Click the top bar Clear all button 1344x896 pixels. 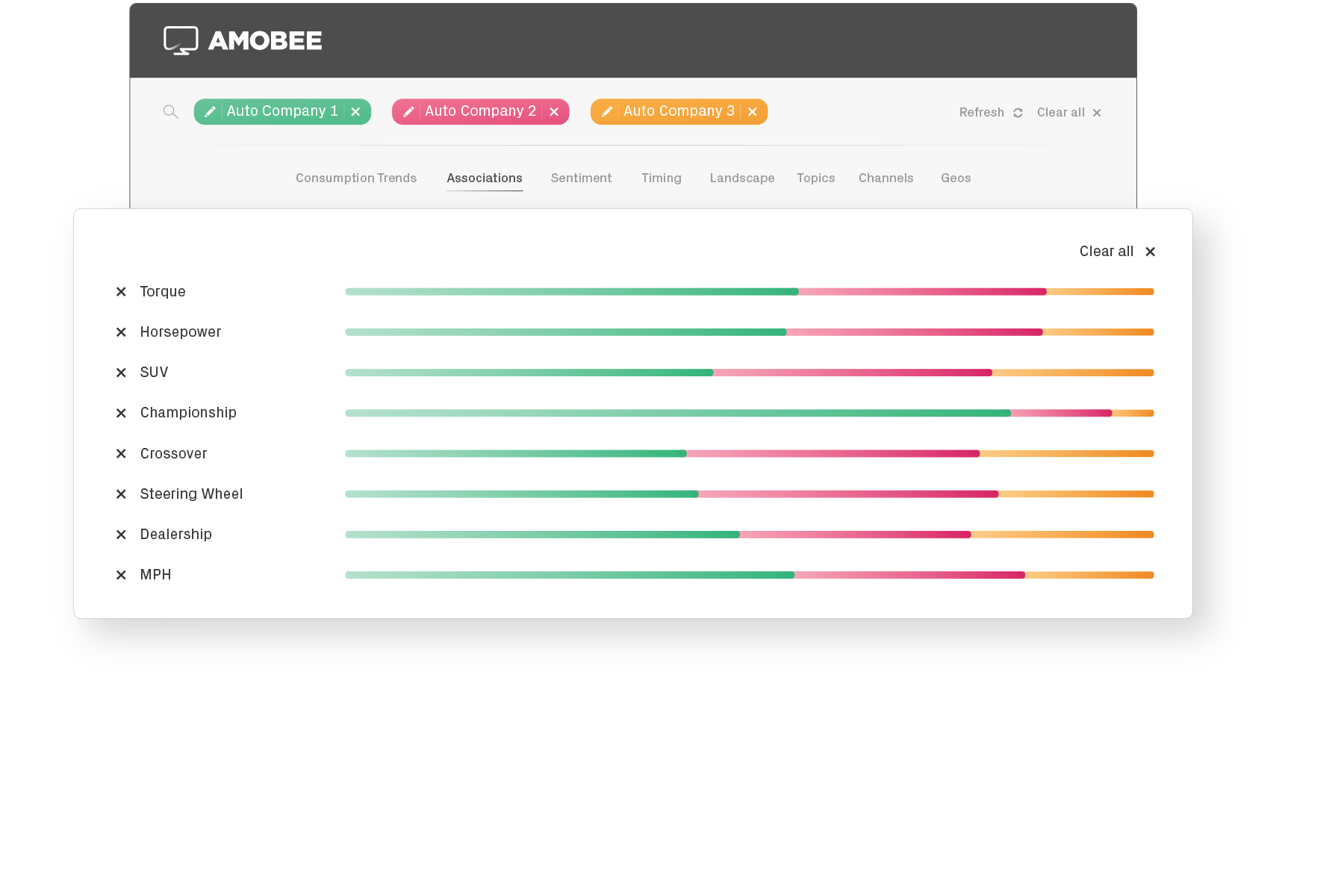click(1068, 113)
